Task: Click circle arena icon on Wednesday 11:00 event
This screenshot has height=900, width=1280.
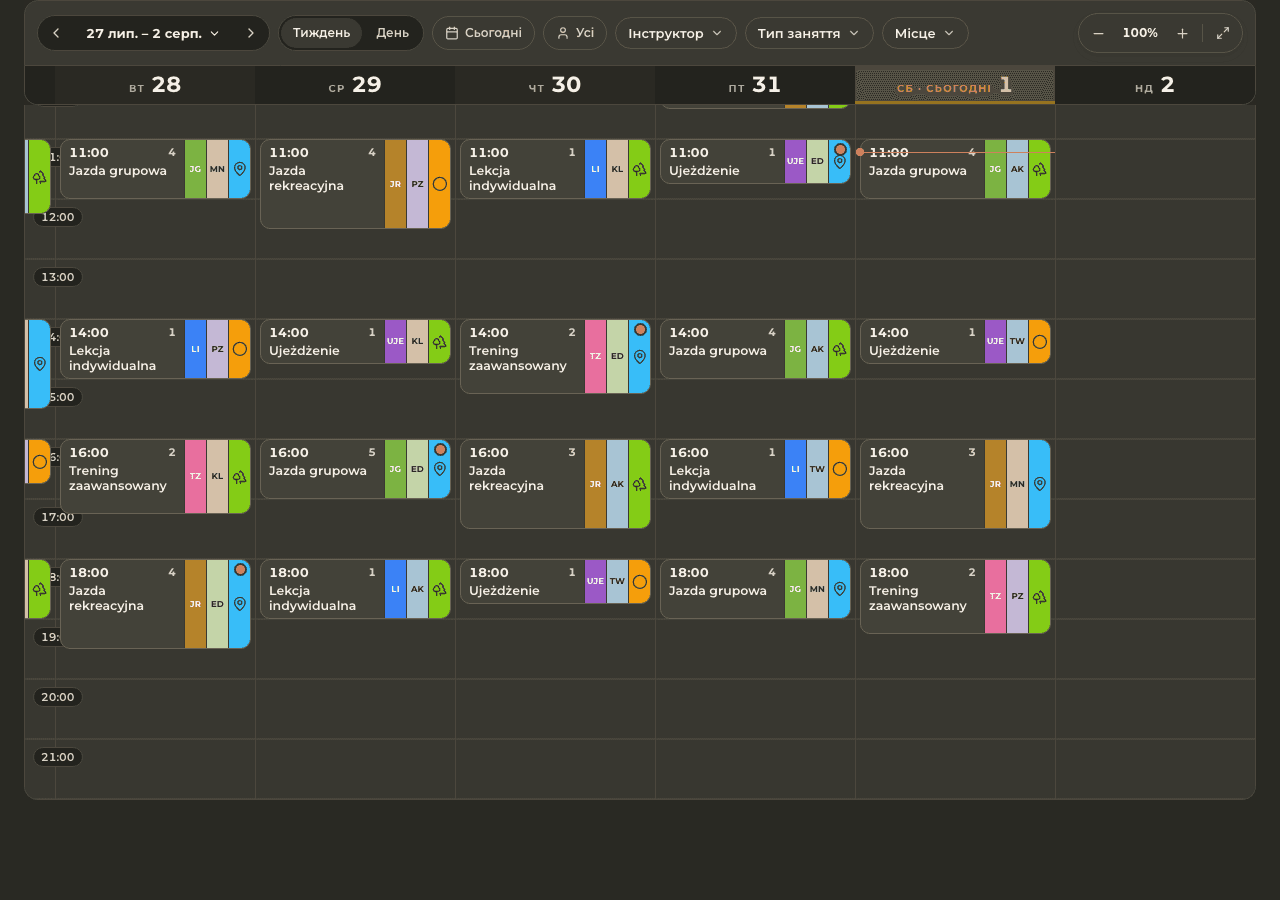Action: tap(440, 184)
